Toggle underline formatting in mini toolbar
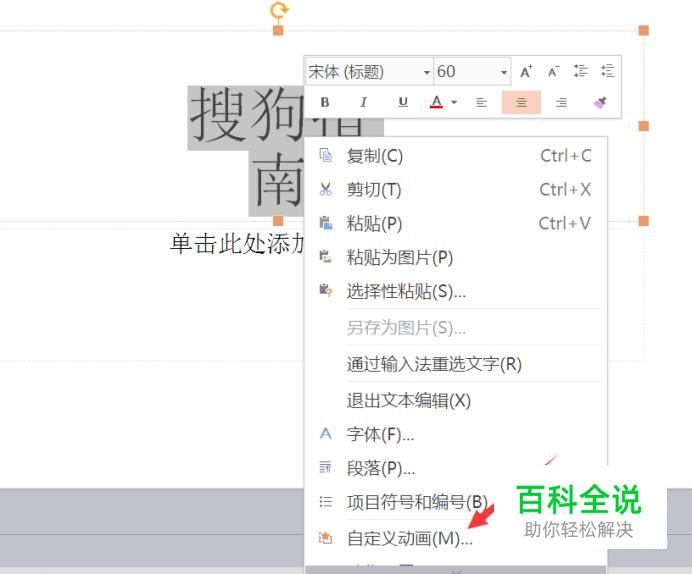Image resolution: width=692 pixels, height=574 pixels. pyautogui.click(x=402, y=102)
